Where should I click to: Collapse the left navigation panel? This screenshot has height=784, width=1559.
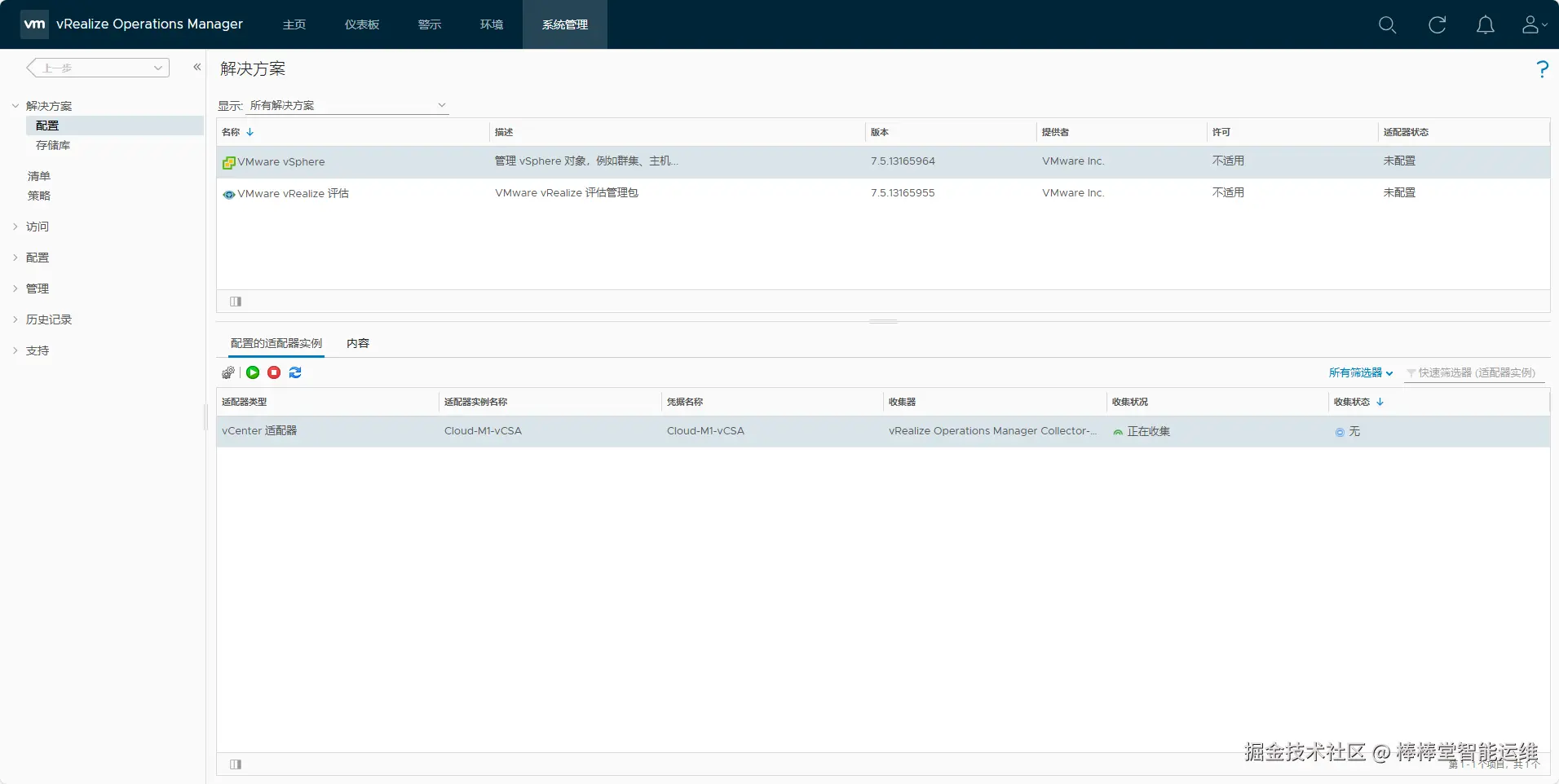pyautogui.click(x=197, y=67)
